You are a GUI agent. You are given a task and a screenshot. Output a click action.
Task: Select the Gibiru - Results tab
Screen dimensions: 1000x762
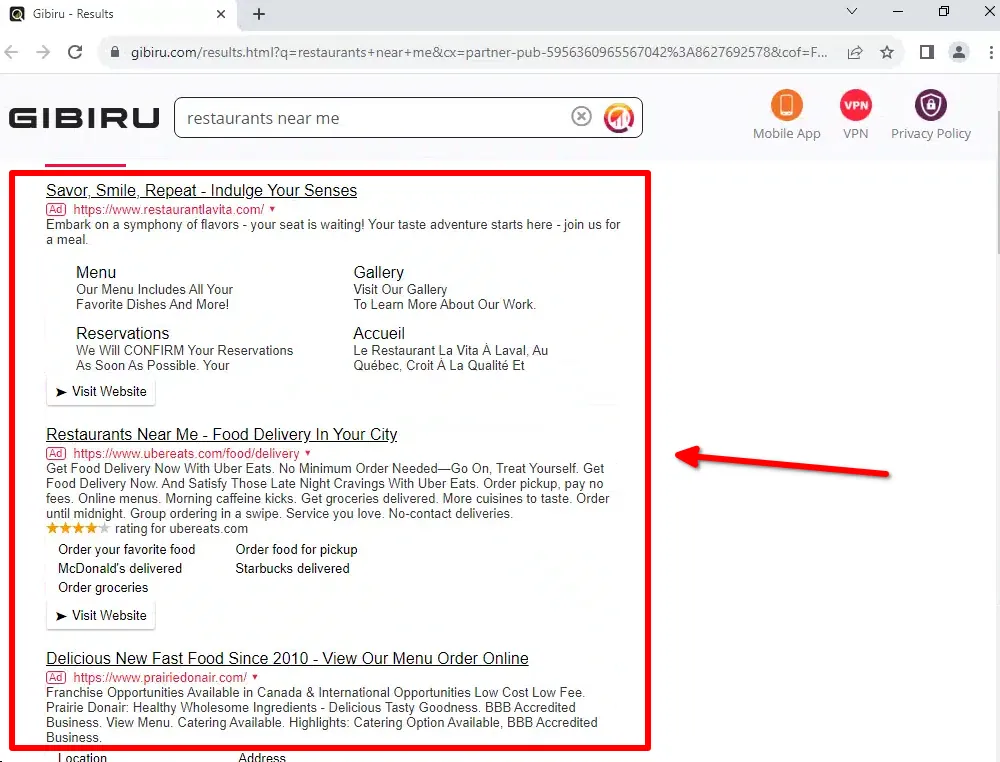click(x=118, y=14)
